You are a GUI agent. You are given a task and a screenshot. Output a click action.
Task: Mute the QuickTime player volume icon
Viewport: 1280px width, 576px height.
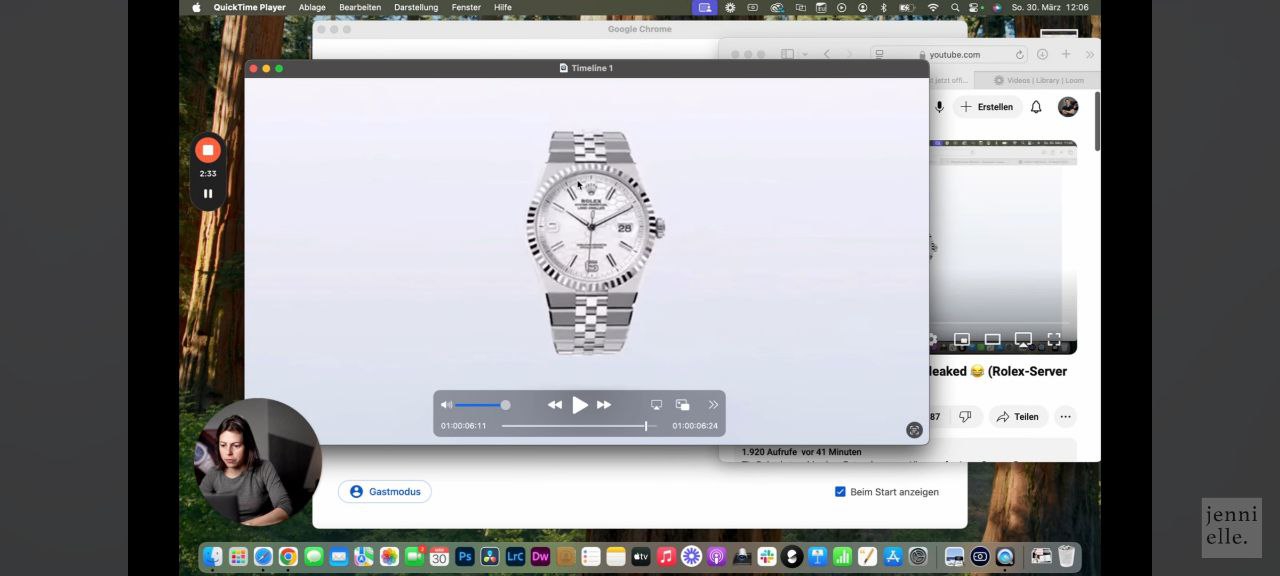coord(446,405)
